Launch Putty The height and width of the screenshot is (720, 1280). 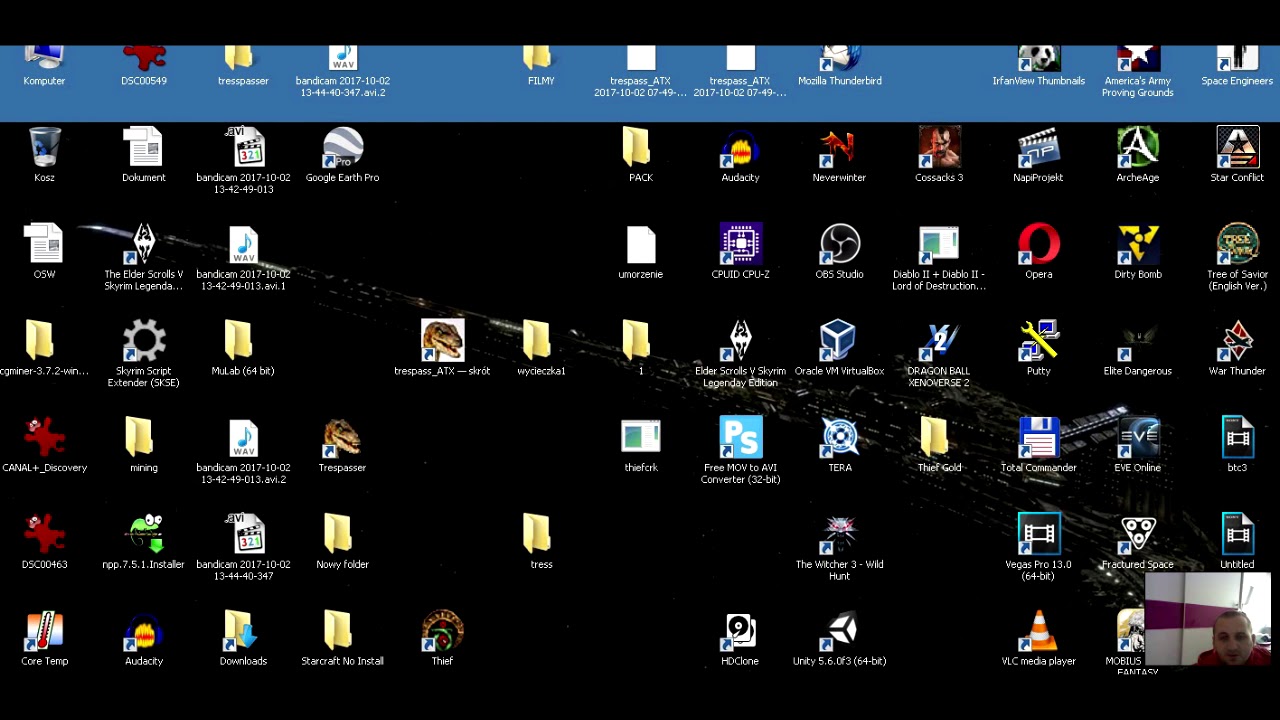click(1038, 349)
